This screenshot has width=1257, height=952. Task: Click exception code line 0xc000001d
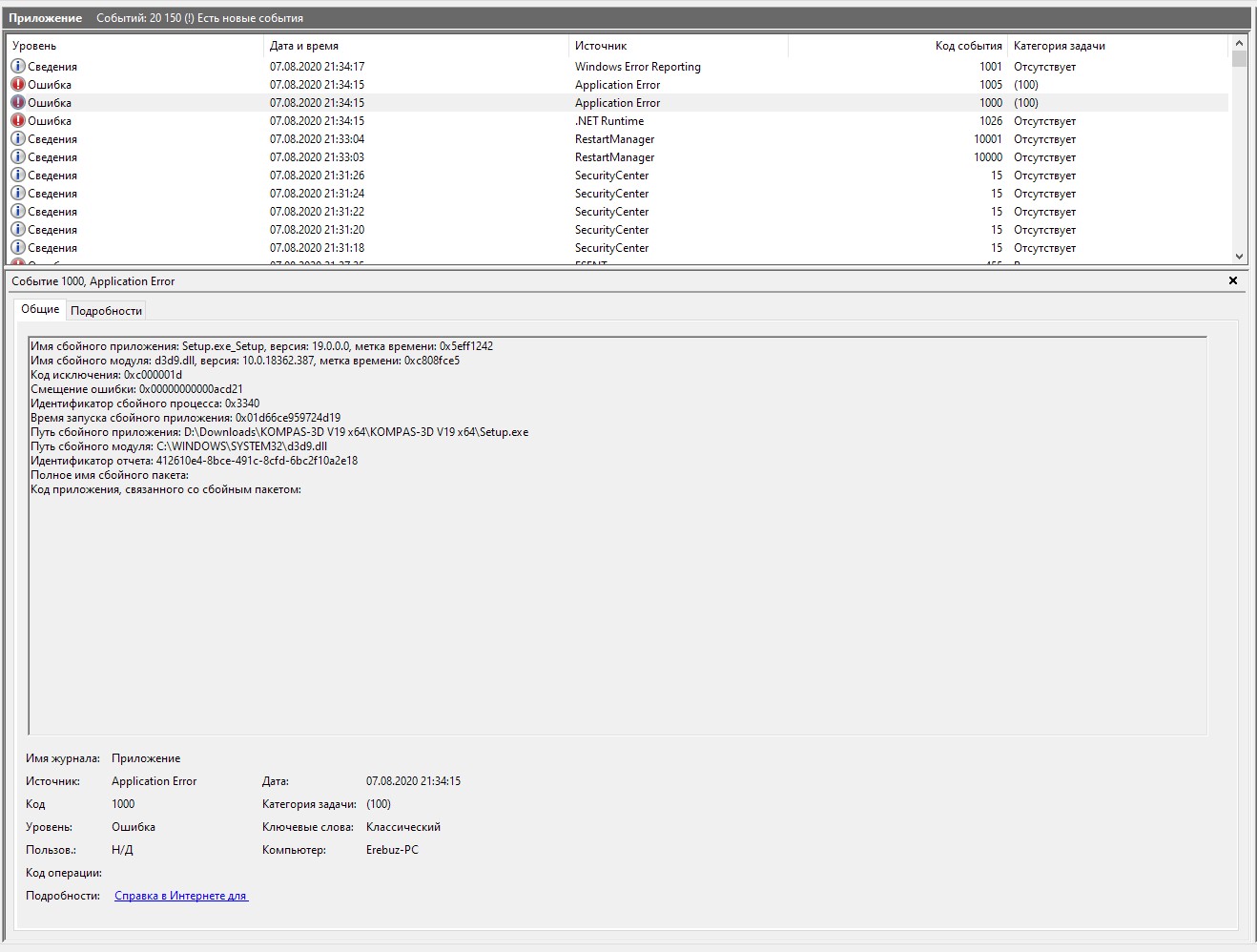click(106, 375)
